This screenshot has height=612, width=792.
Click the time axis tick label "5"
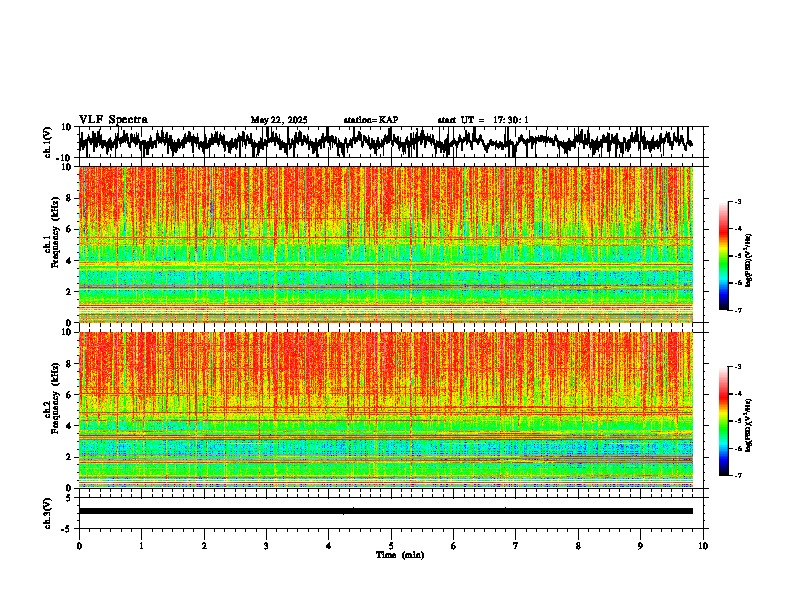click(391, 546)
